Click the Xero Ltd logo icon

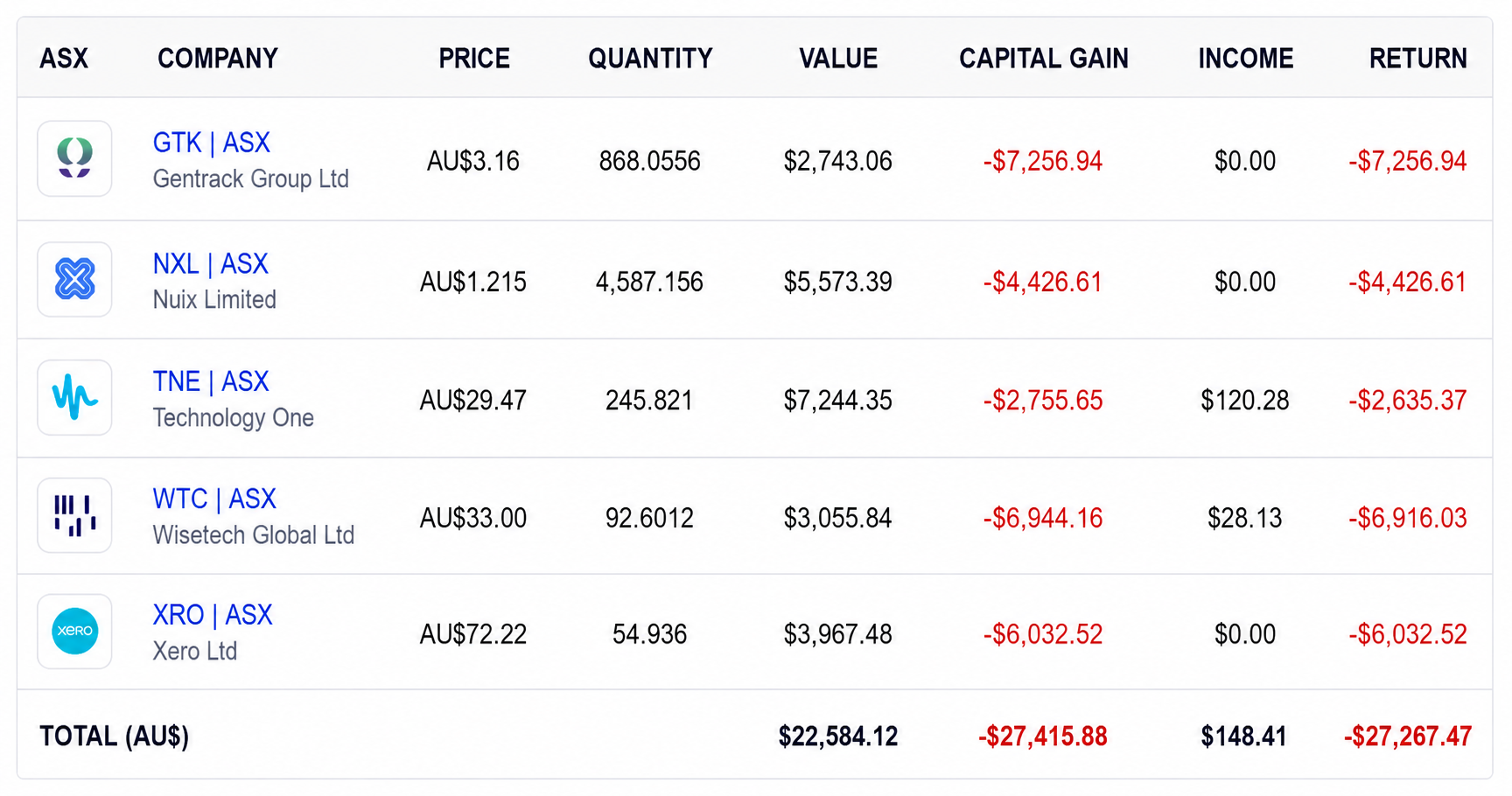pyautogui.click(x=74, y=632)
